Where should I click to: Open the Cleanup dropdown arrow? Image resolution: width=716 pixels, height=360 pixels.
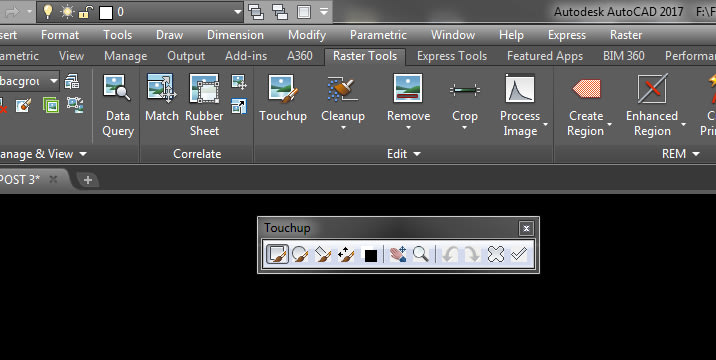(x=343, y=128)
